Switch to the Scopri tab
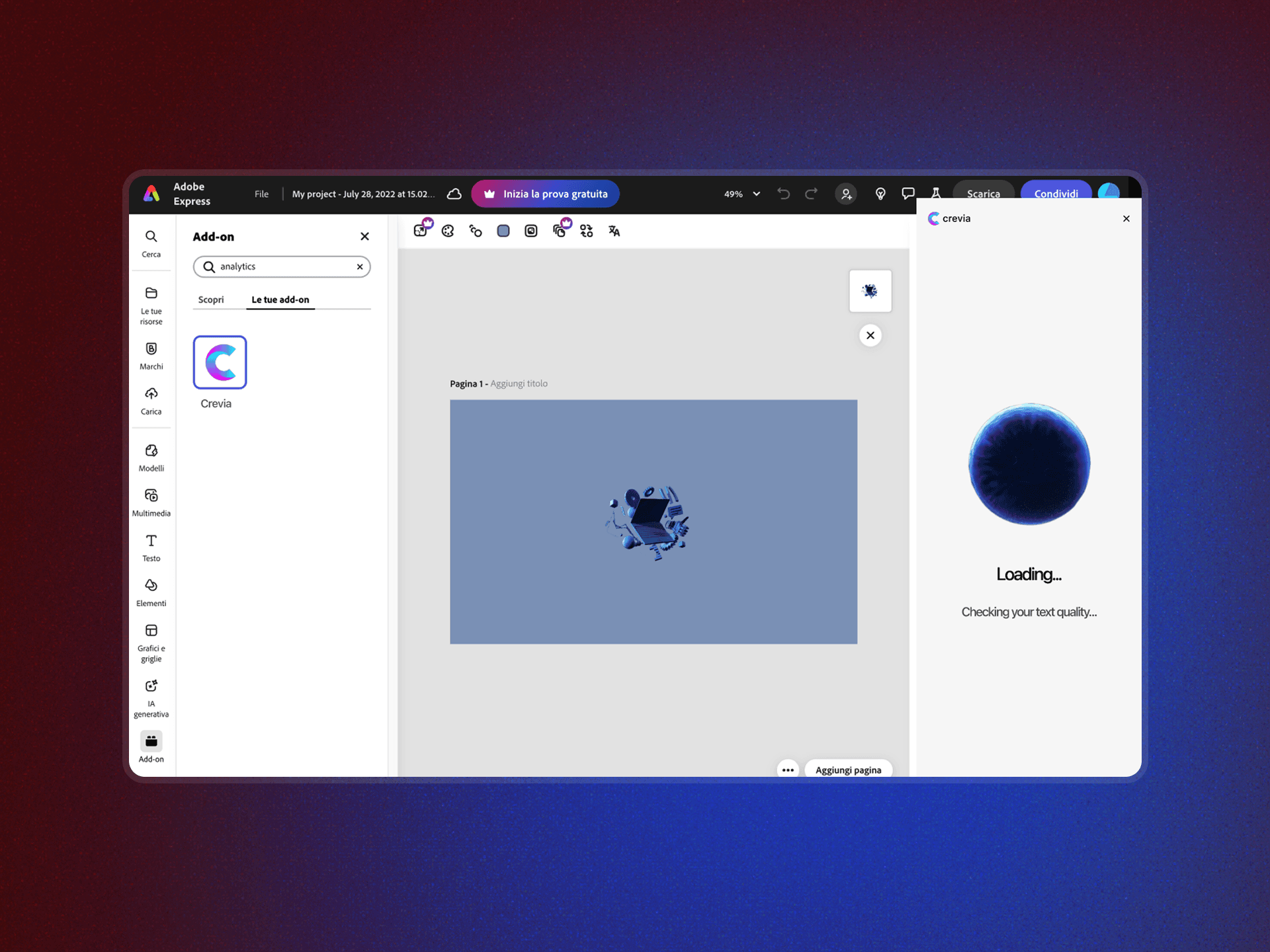The height and width of the screenshot is (952, 1270). pyautogui.click(x=211, y=299)
